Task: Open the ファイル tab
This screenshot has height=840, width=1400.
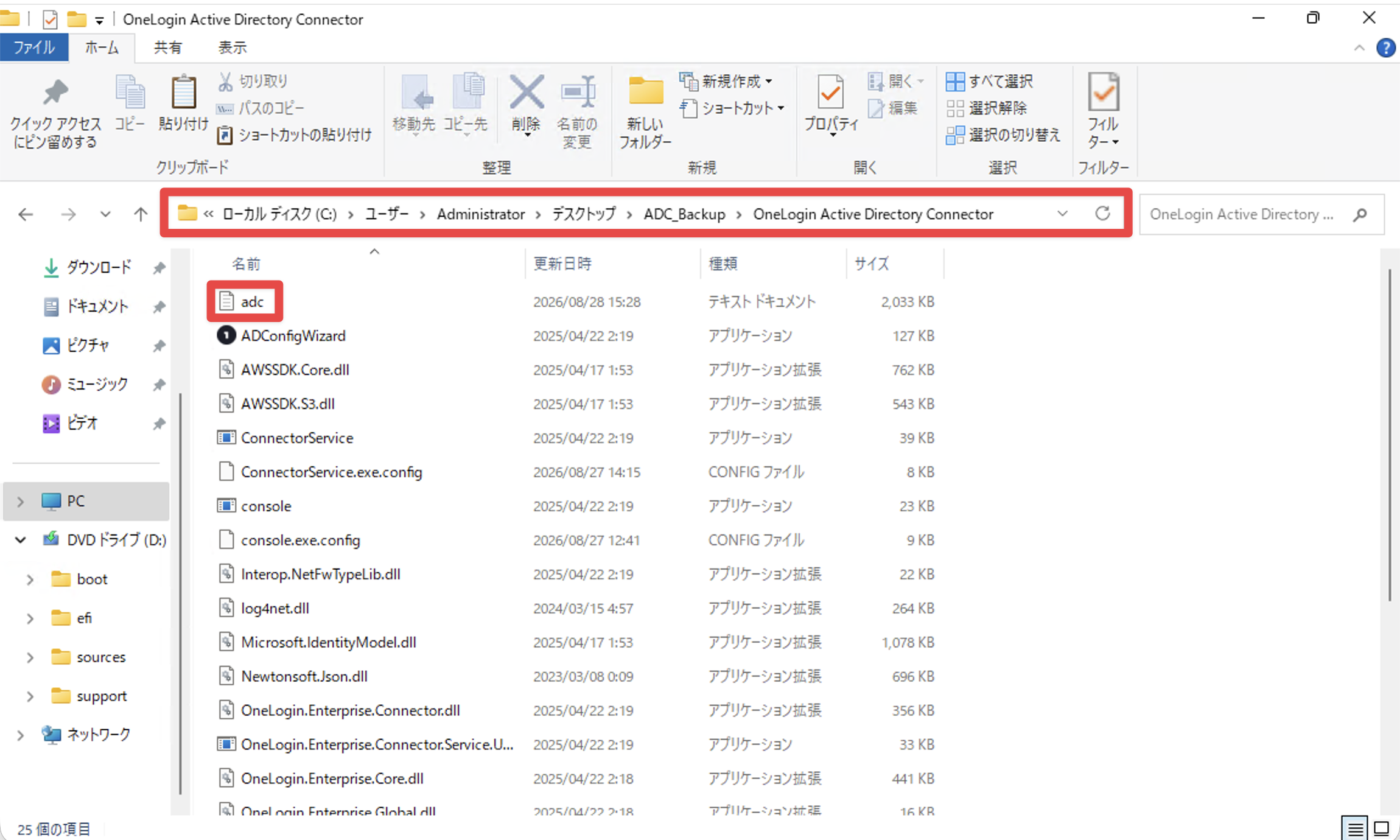Action: (34, 47)
